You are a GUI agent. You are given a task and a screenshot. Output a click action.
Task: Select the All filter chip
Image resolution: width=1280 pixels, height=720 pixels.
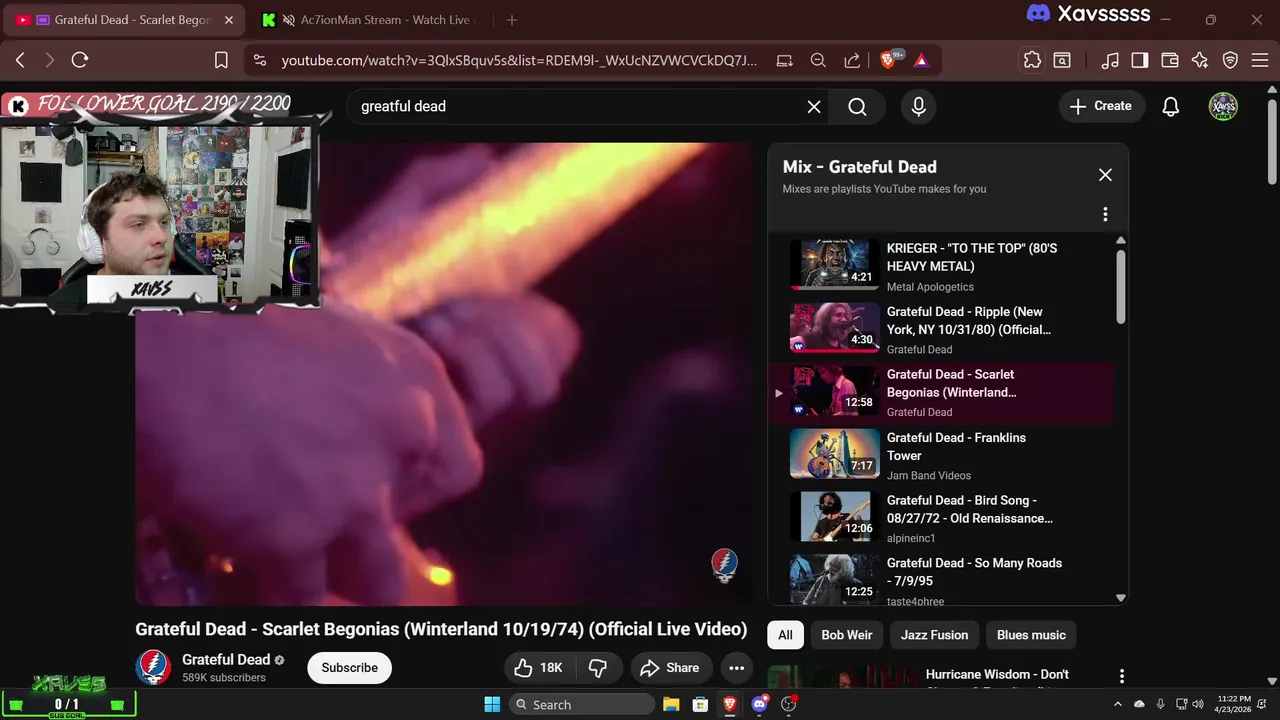point(786,635)
